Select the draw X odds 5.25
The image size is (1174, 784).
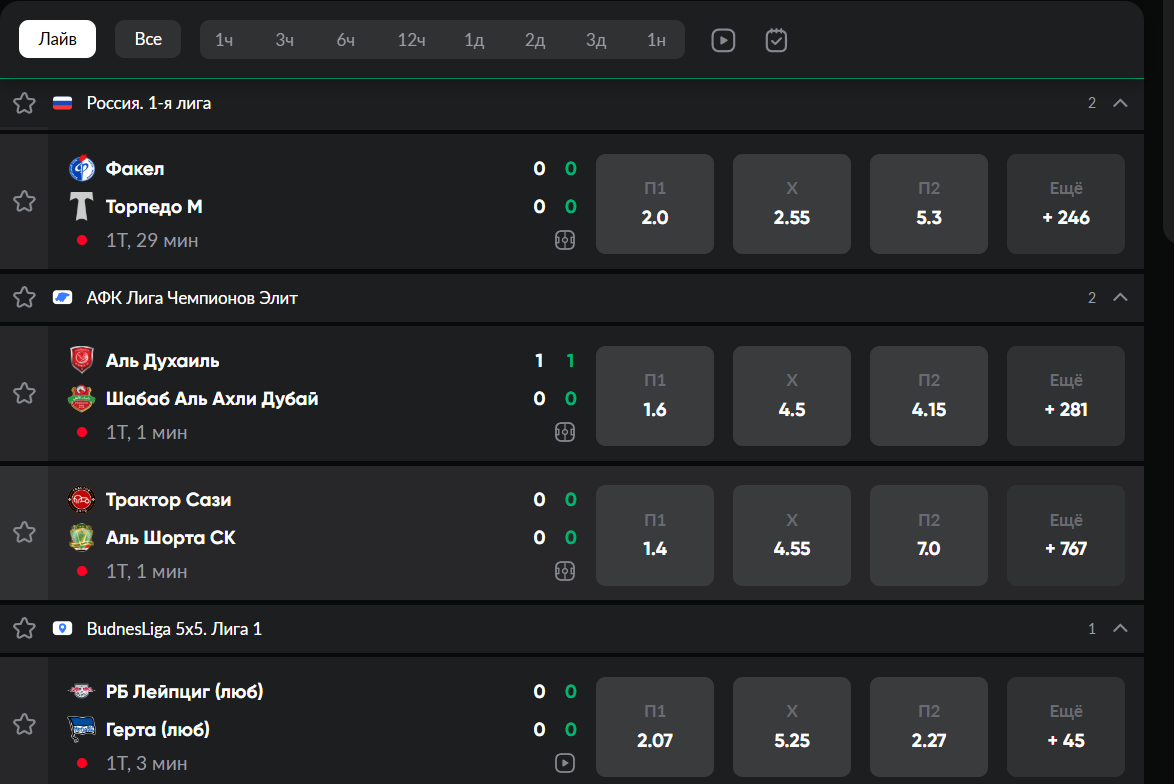pyautogui.click(x=792, y=728)
